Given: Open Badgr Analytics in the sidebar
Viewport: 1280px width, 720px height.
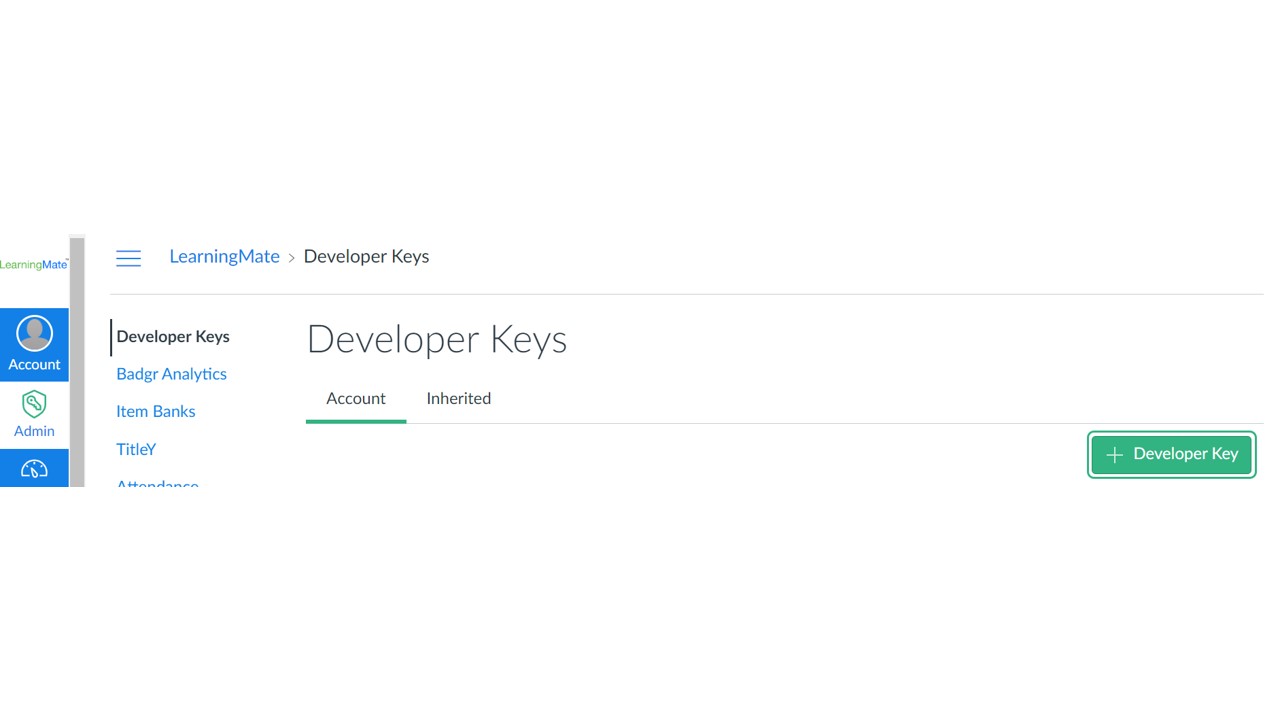Looking at the screenshot, I should click(171, 374).
